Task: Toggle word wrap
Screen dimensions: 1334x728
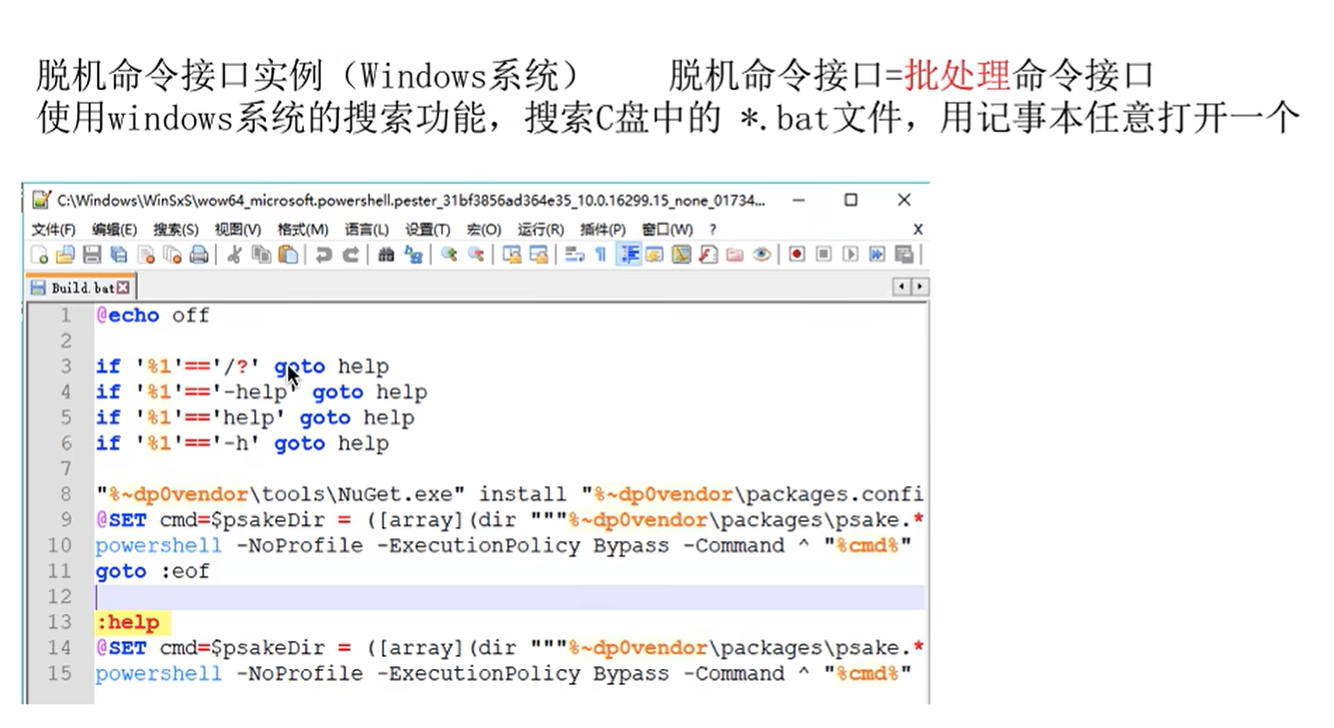Action: (x=574, y=254)
